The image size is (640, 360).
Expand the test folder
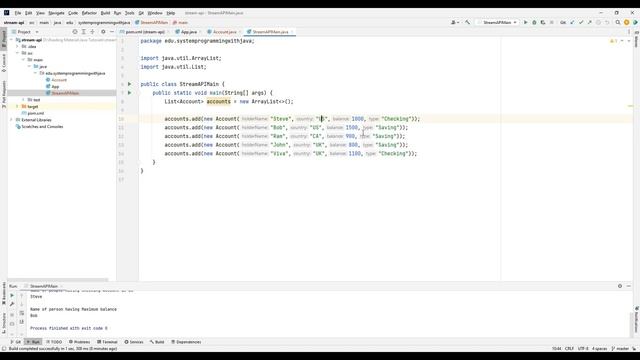click(x=23, y=100)
